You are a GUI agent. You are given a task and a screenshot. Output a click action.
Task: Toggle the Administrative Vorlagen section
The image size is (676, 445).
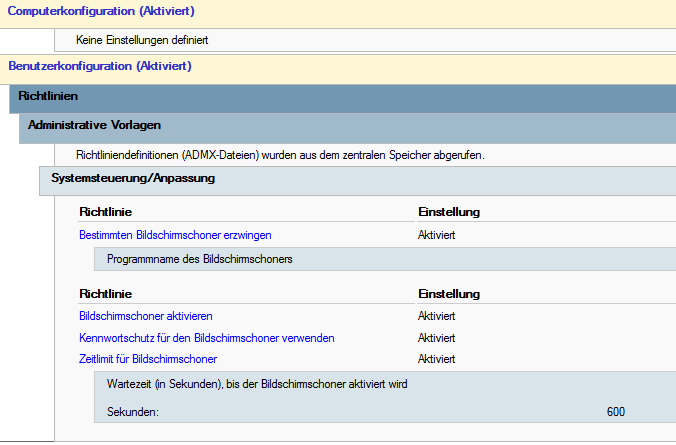[x=95, y=125]
